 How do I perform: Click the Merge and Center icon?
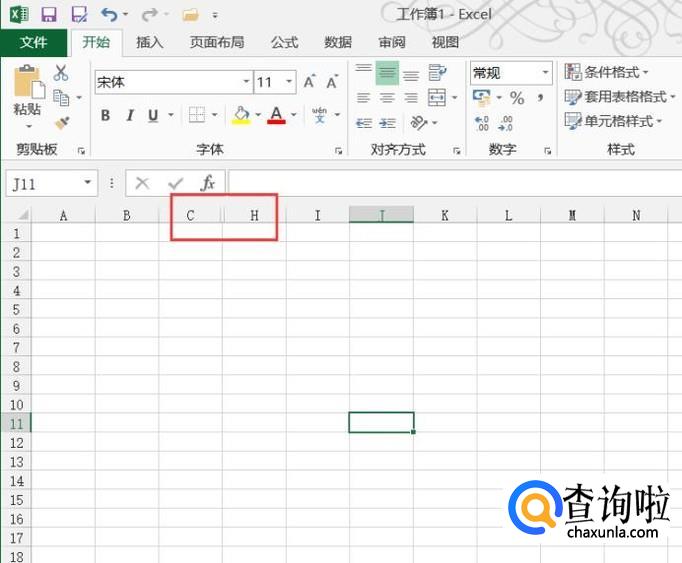click(x=437, y=97)
